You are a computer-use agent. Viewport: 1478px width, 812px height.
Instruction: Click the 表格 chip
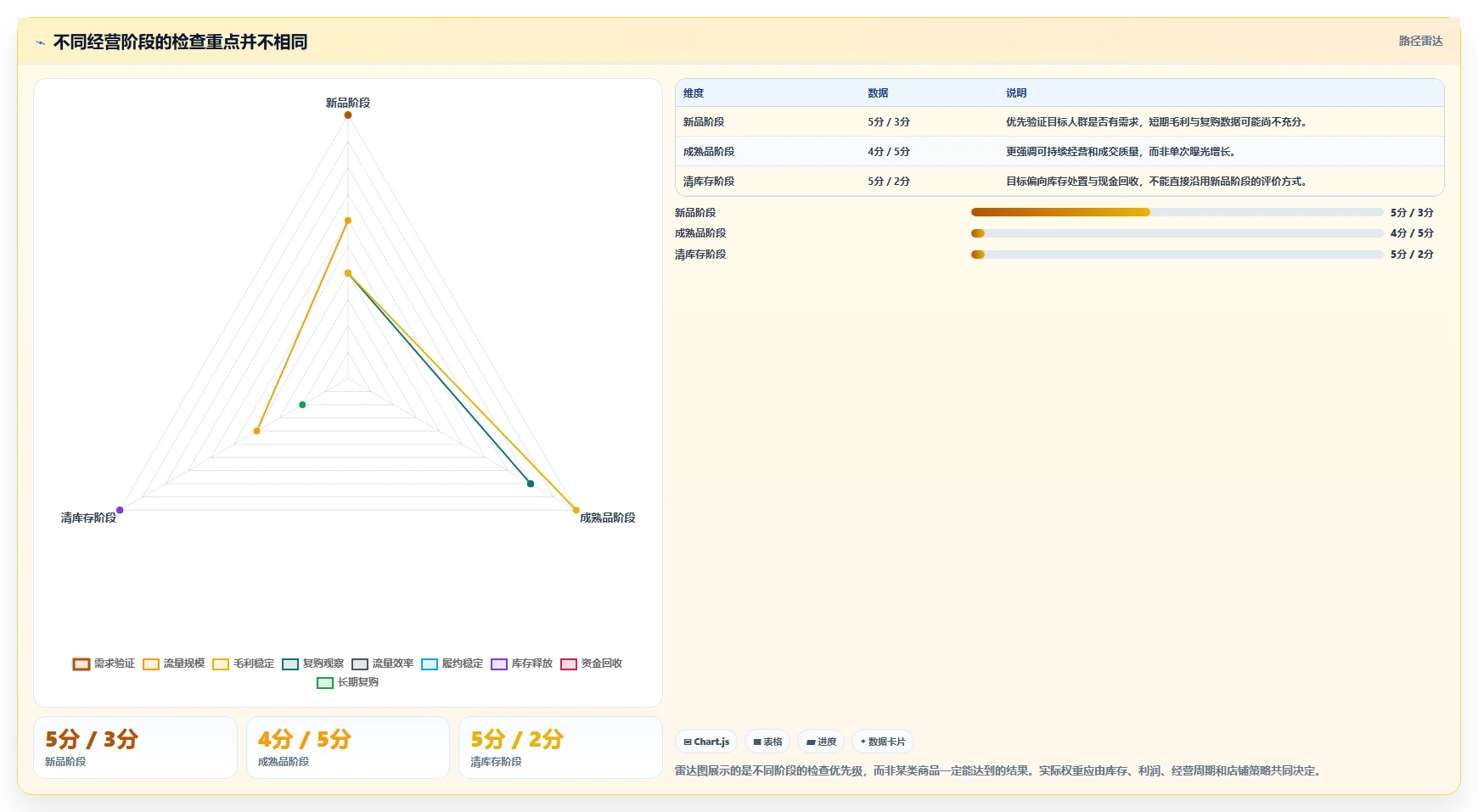[767, 742]
